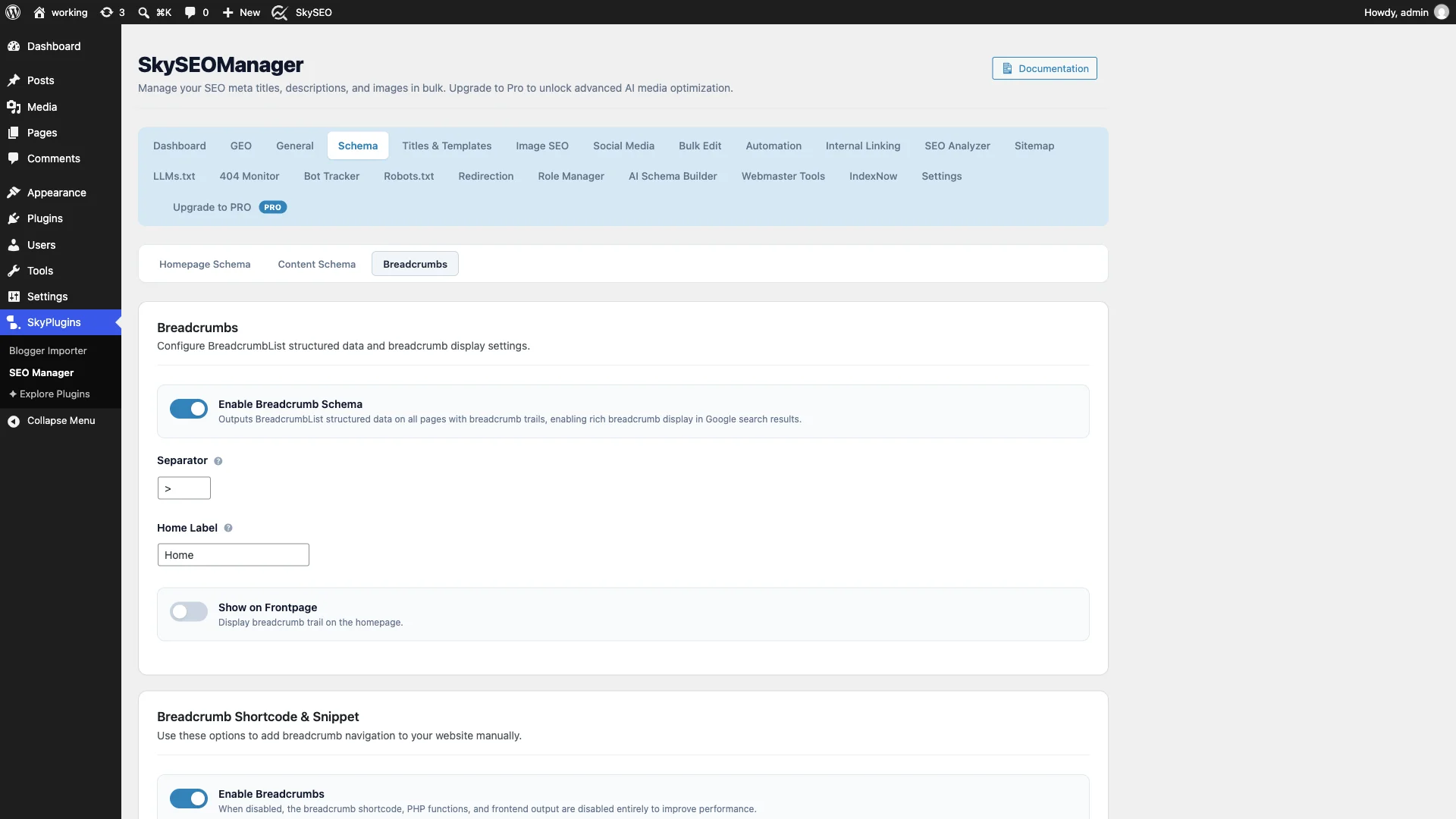This screenshot has width=1456, height=819.
Task: Click the Tools wrench icon
Action: 14,271
